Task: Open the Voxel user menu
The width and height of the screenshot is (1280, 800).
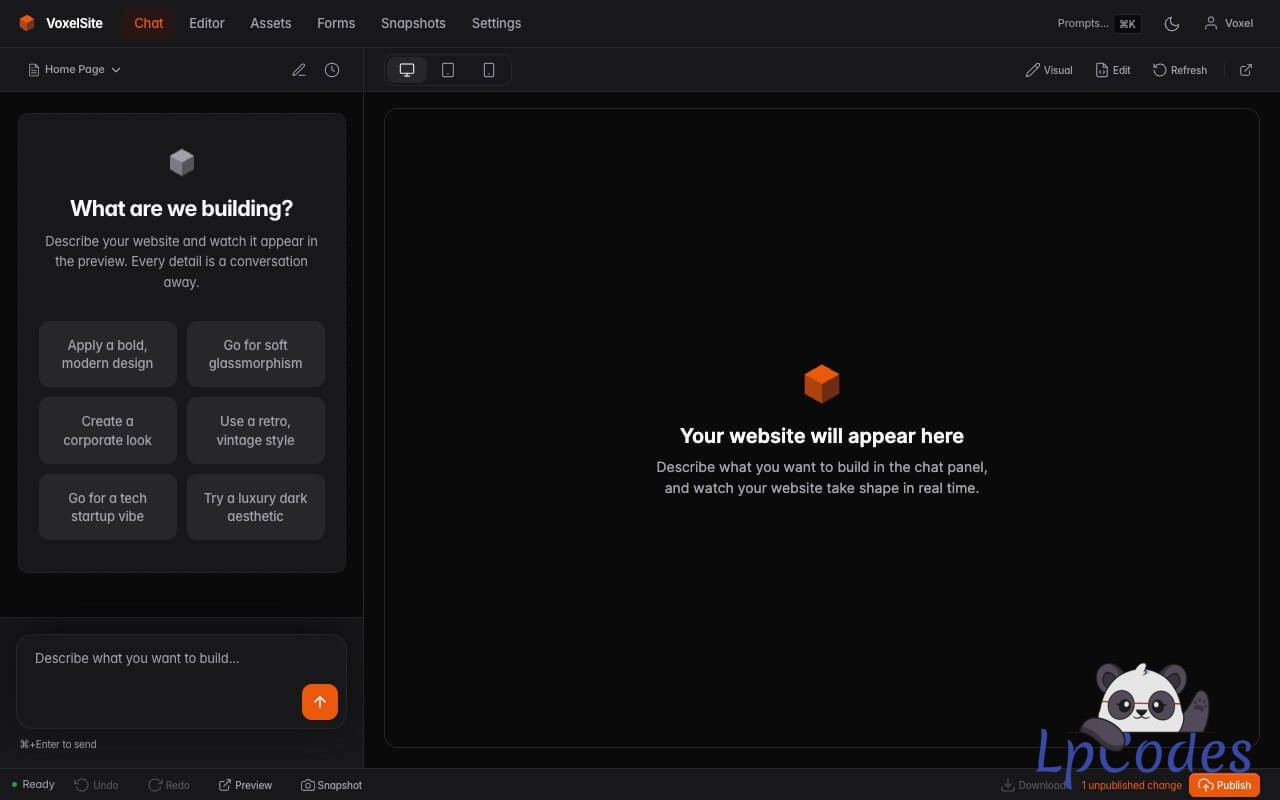Action: point(1228,23)
